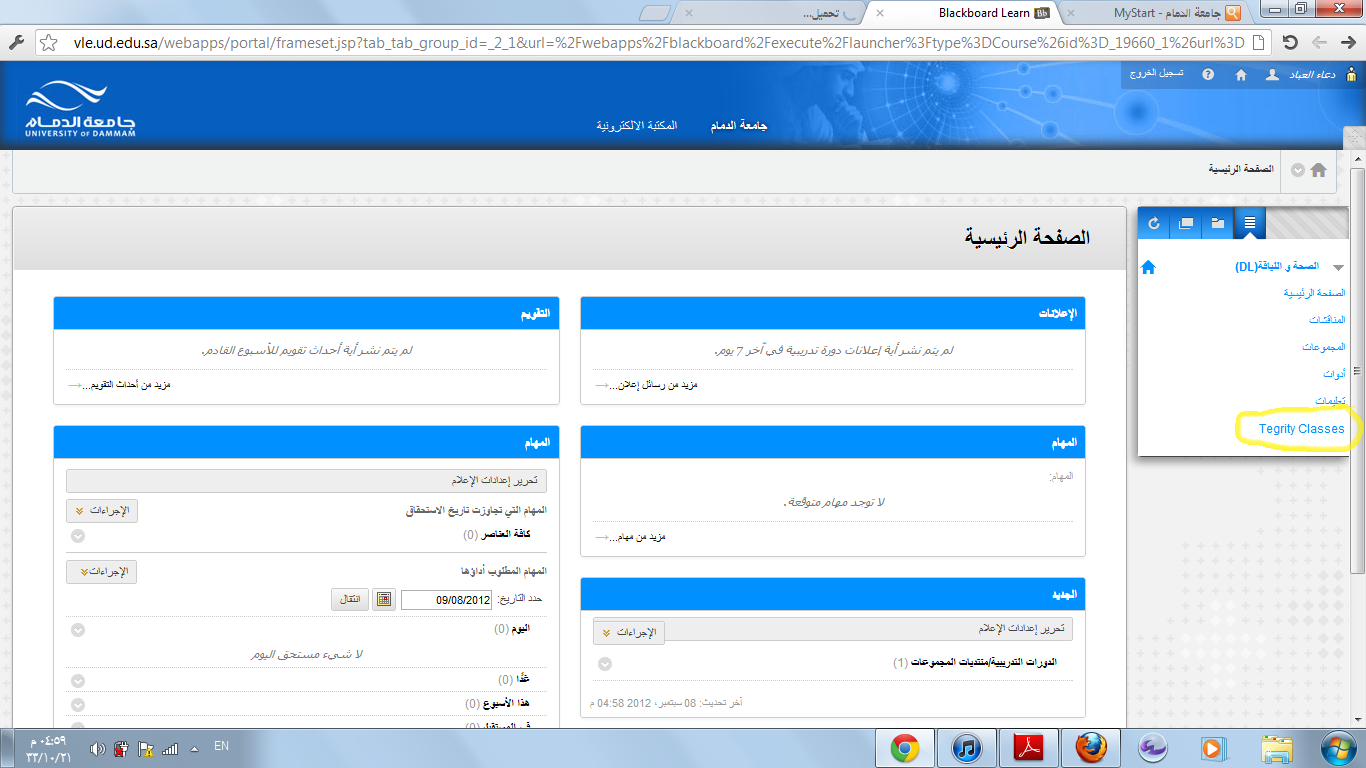Click the blue home icon beside course title
The height and width of the screenshot is (768, 1366).
pos(1148,267)
